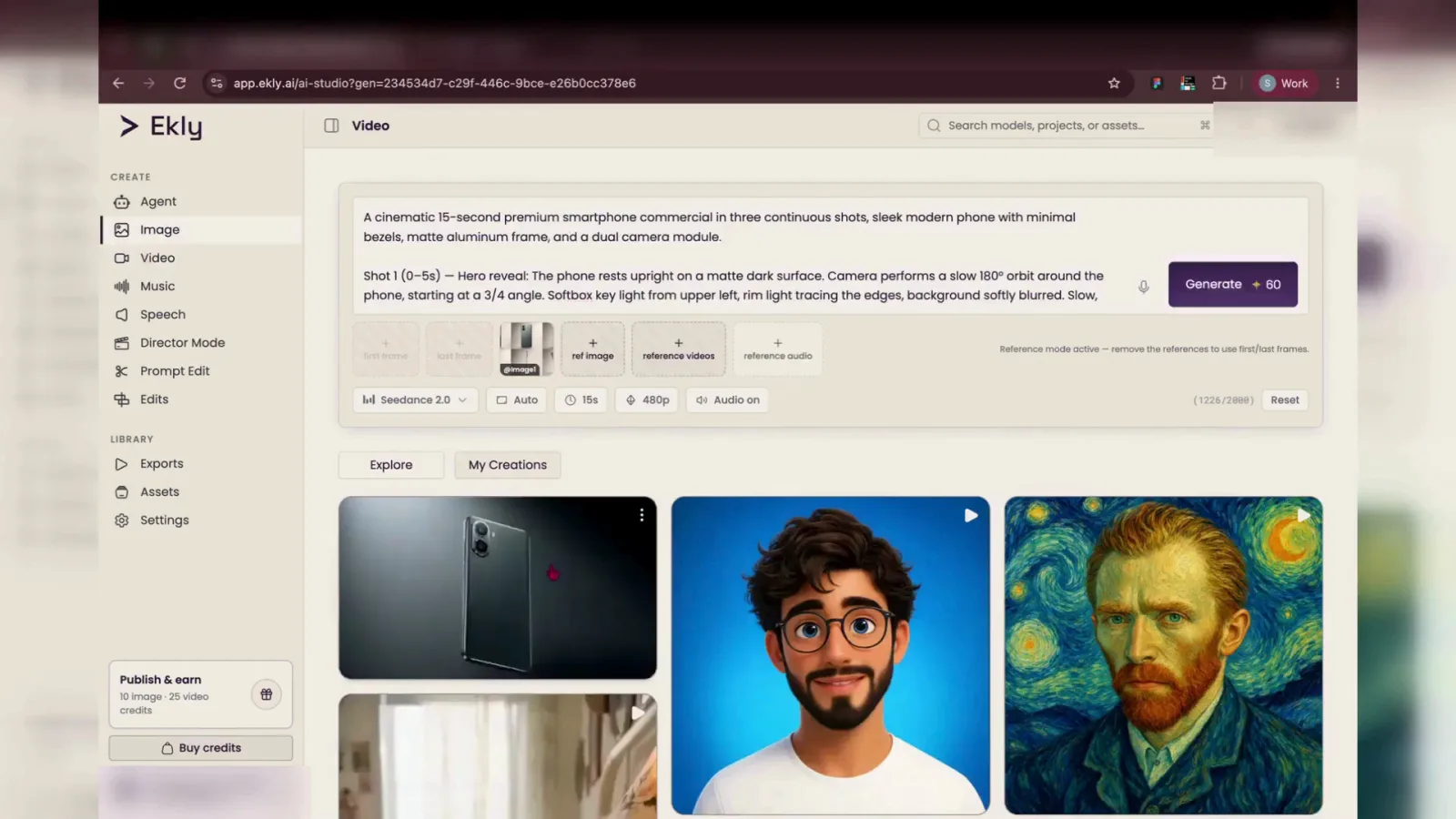Click play icon on cartoon man video

click(x=971, y=515)
